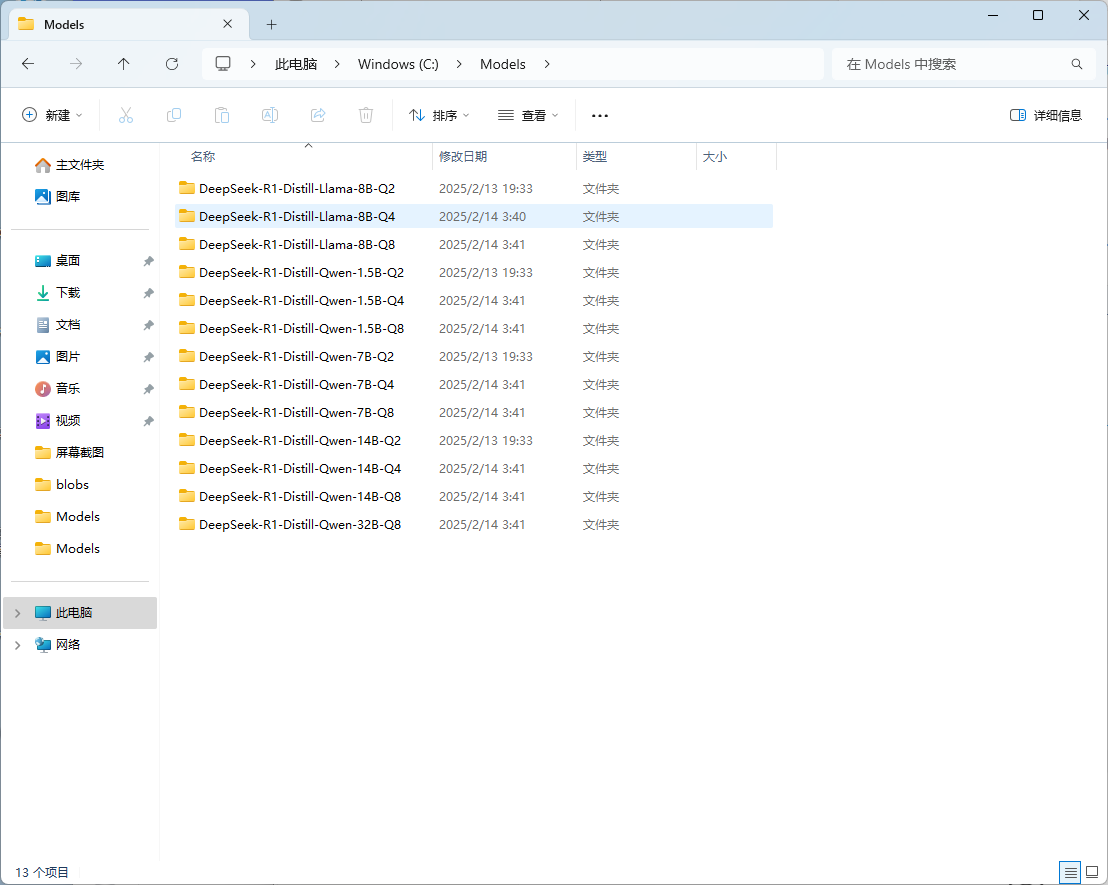This screenshot has height=885, width=1108.
Task: Open 视频 in the sidebar
Action: point(57,421)
